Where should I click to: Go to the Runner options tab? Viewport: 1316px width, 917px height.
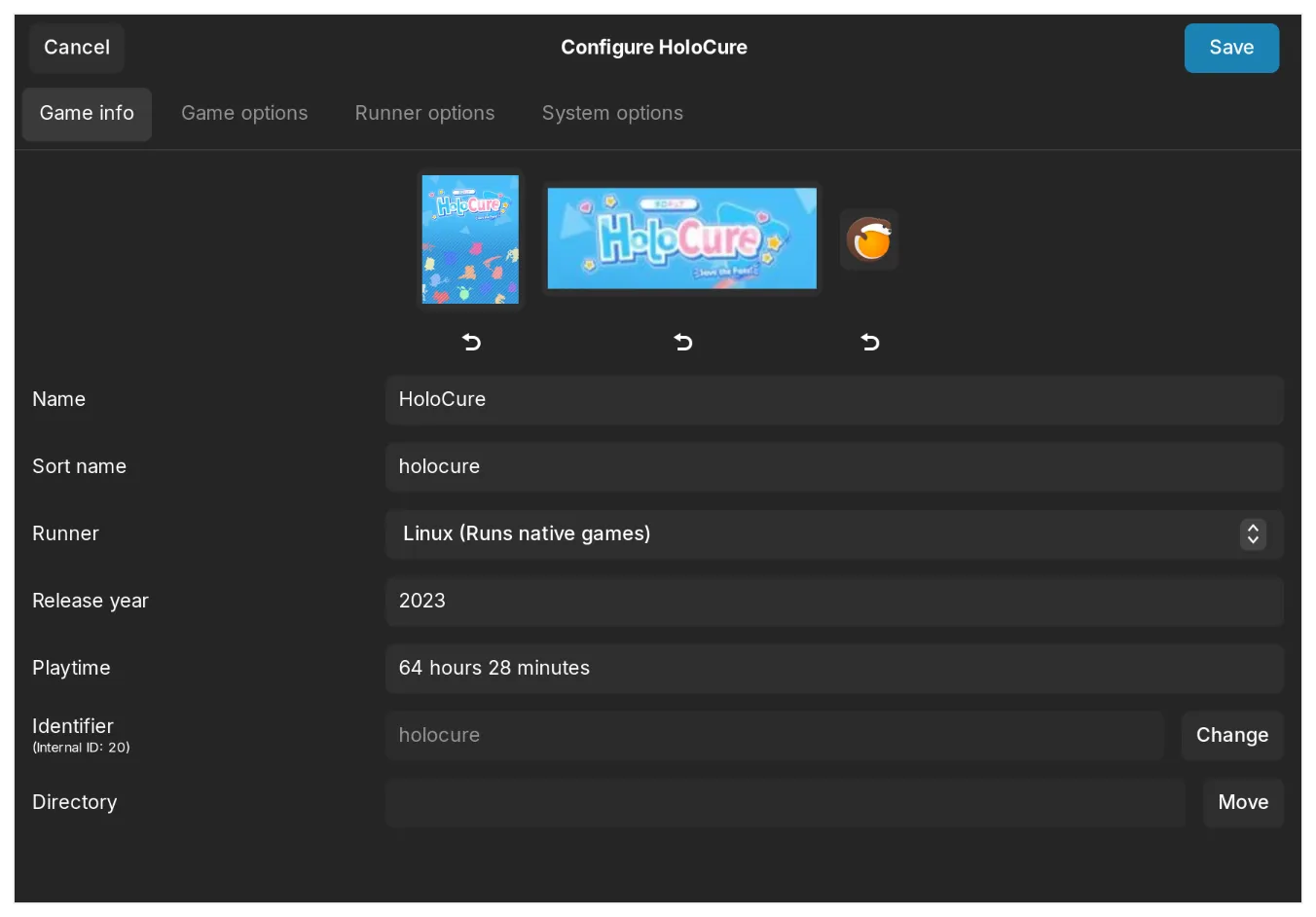(424, 114)
